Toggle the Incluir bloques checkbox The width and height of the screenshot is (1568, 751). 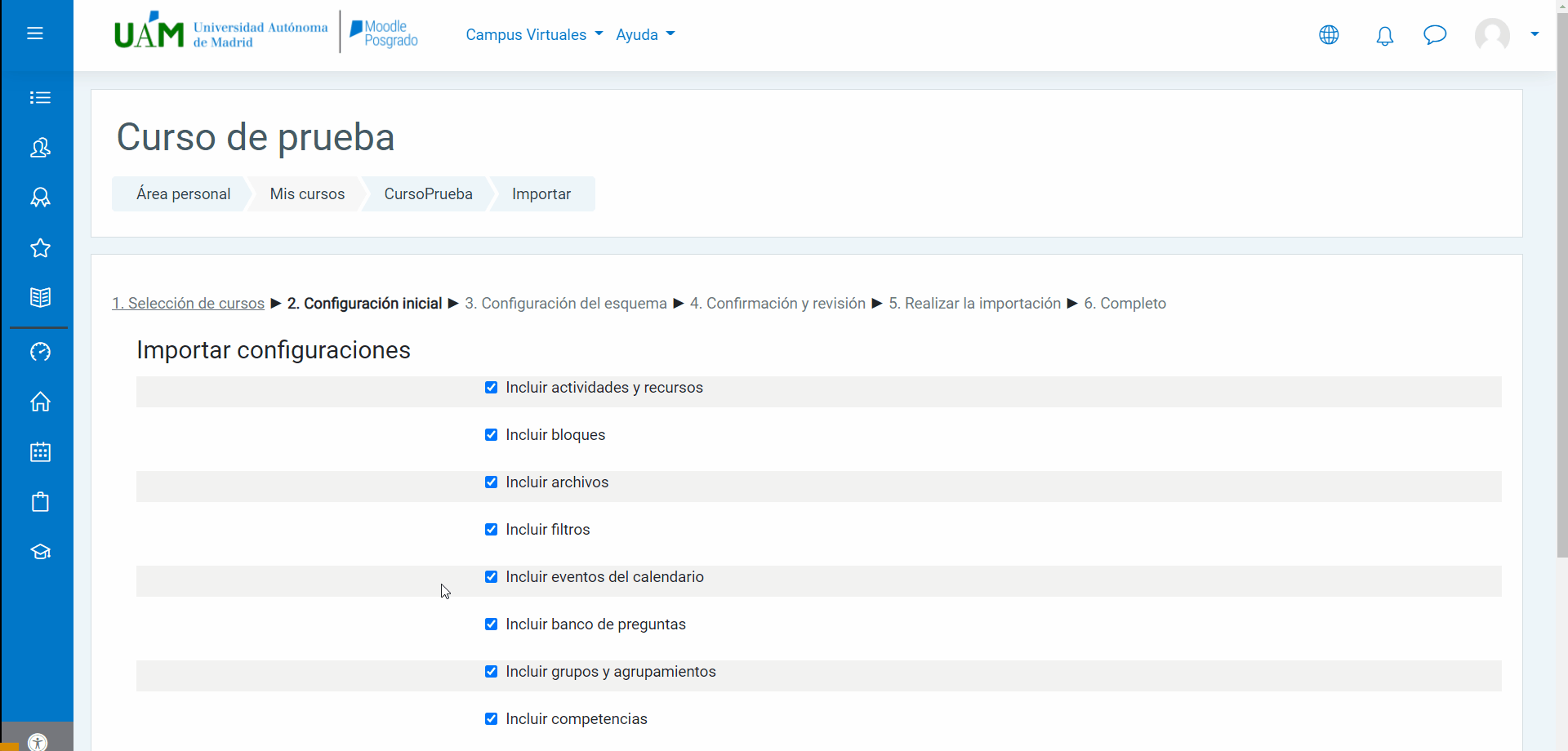[x=491, y=435]
